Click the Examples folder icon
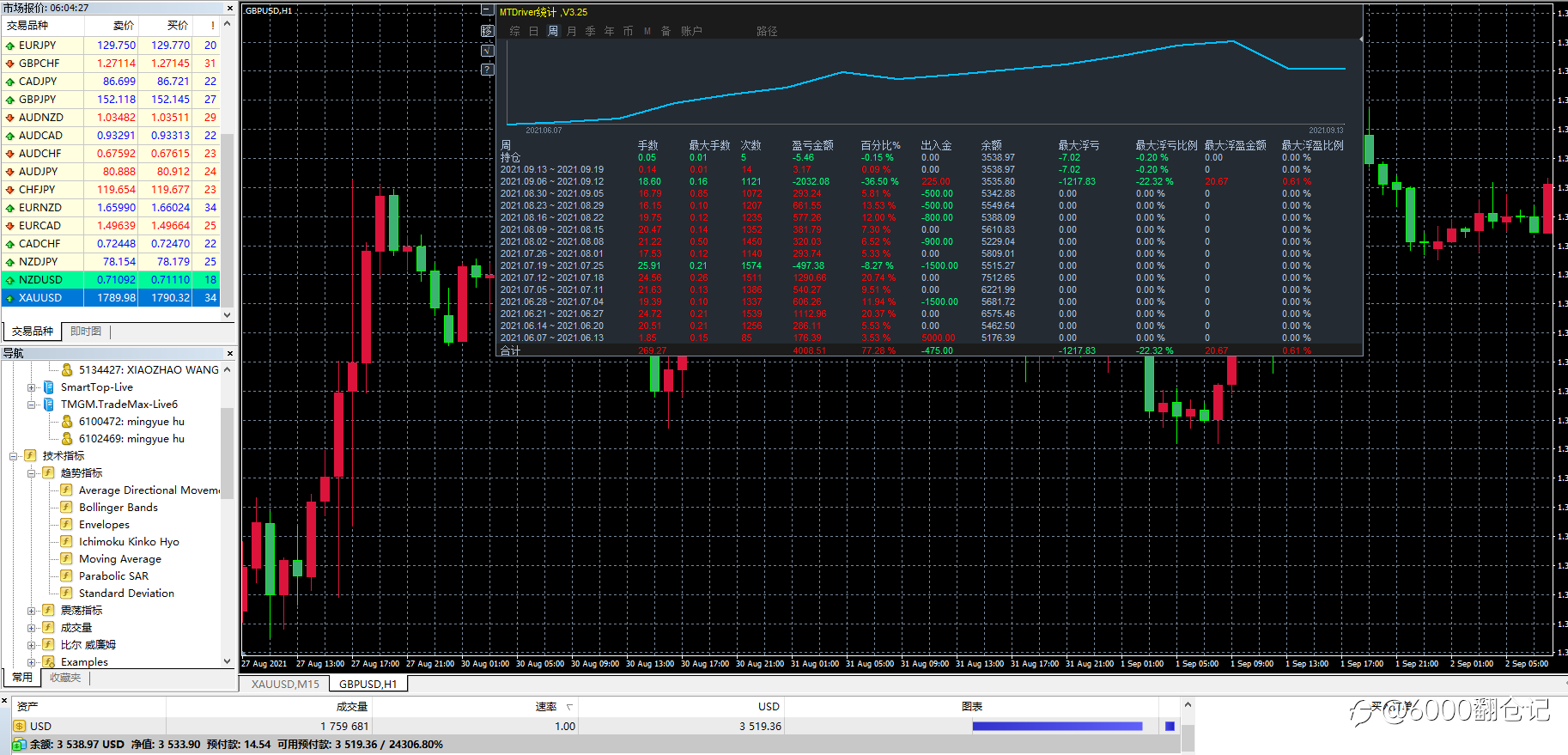 click(48, 662)
